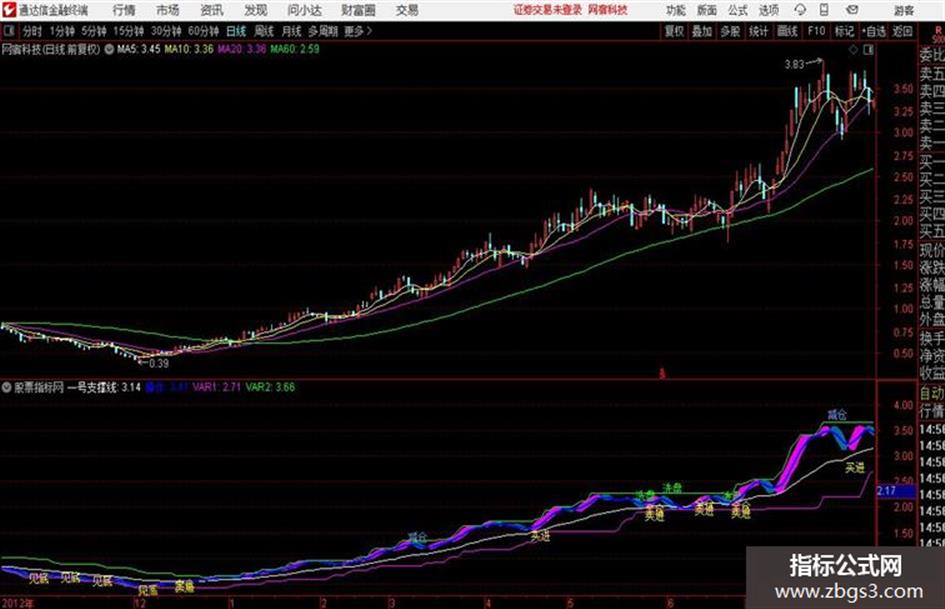This screenshot has height=609, width=945.
Task: Click the 叠加 overlay toolbar button
Action: 702,31
